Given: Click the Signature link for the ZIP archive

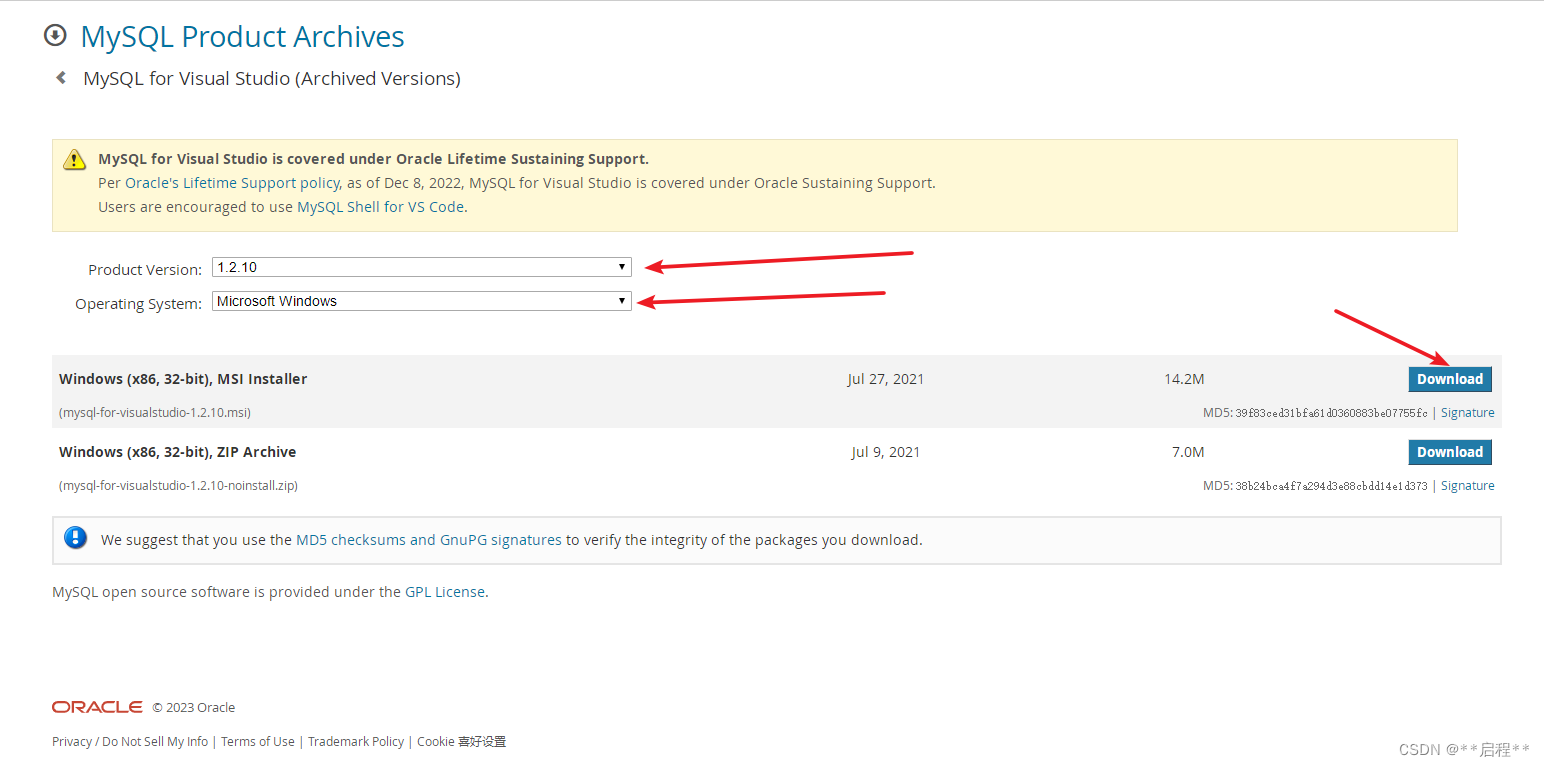Looking at the screenshot, I should (1467, 485).
